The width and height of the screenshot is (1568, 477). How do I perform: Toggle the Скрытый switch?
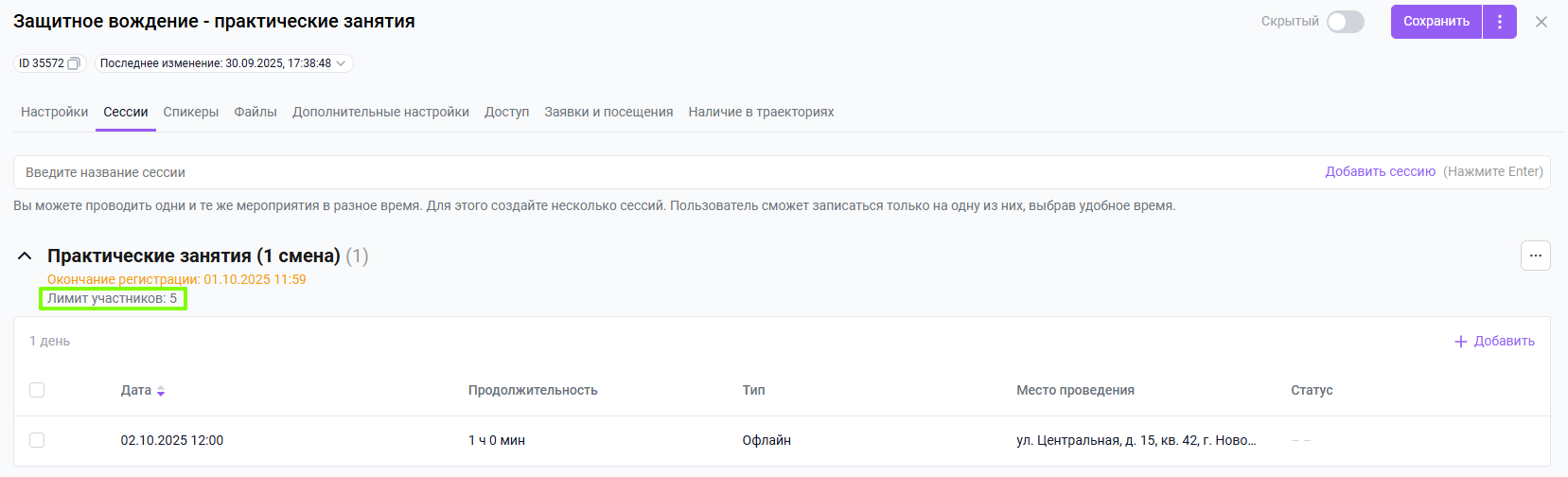coord(1345,22)
